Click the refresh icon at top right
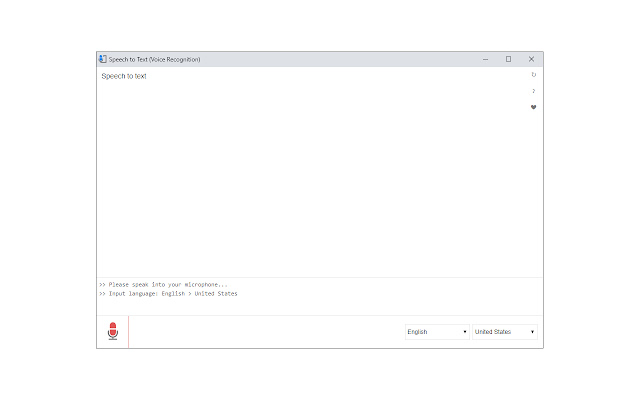The height and width of the screenshot is (400, 640). [x=533, y=75]
